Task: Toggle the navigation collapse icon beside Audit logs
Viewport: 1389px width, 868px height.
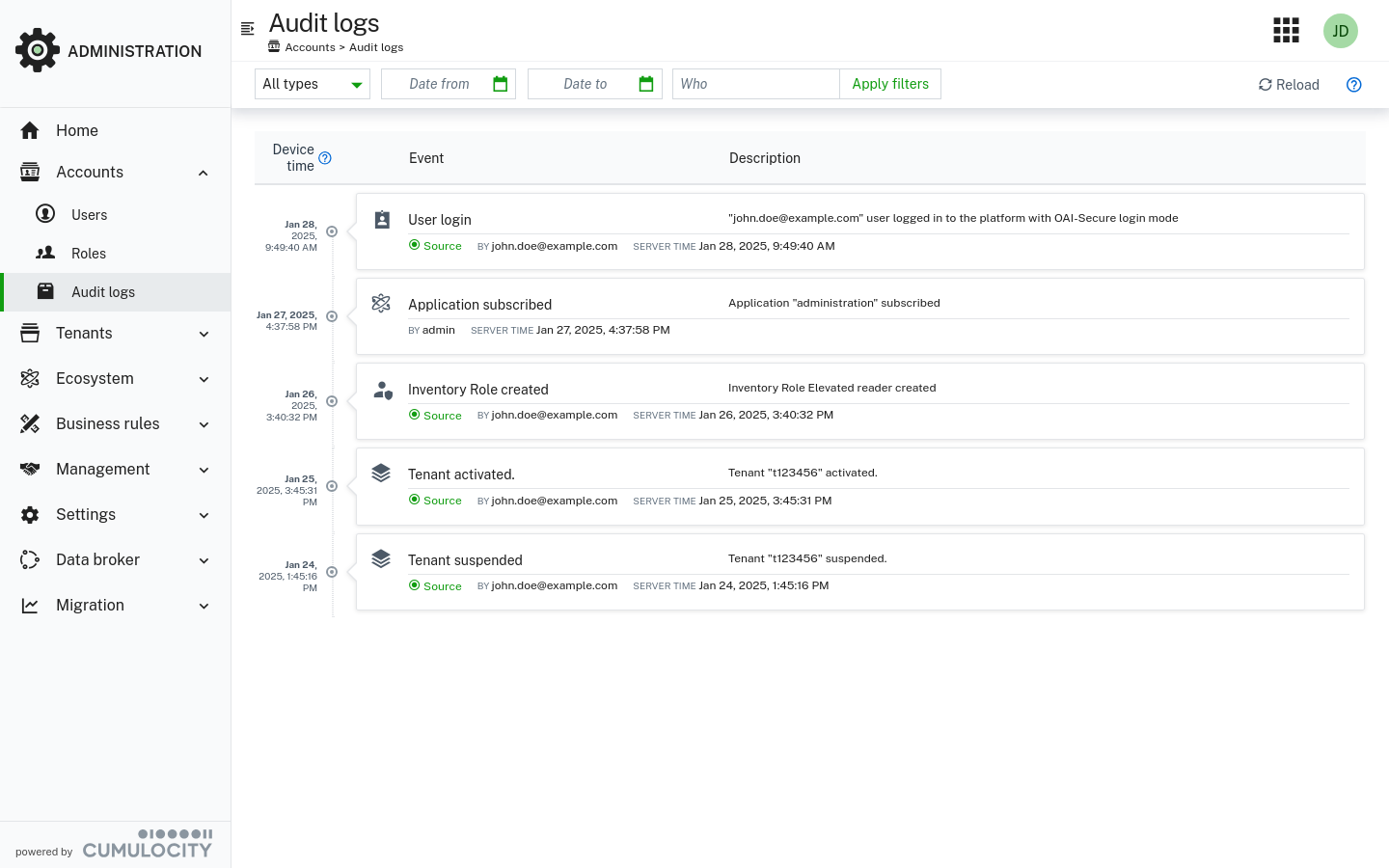Action: click(x=248, y=28)
